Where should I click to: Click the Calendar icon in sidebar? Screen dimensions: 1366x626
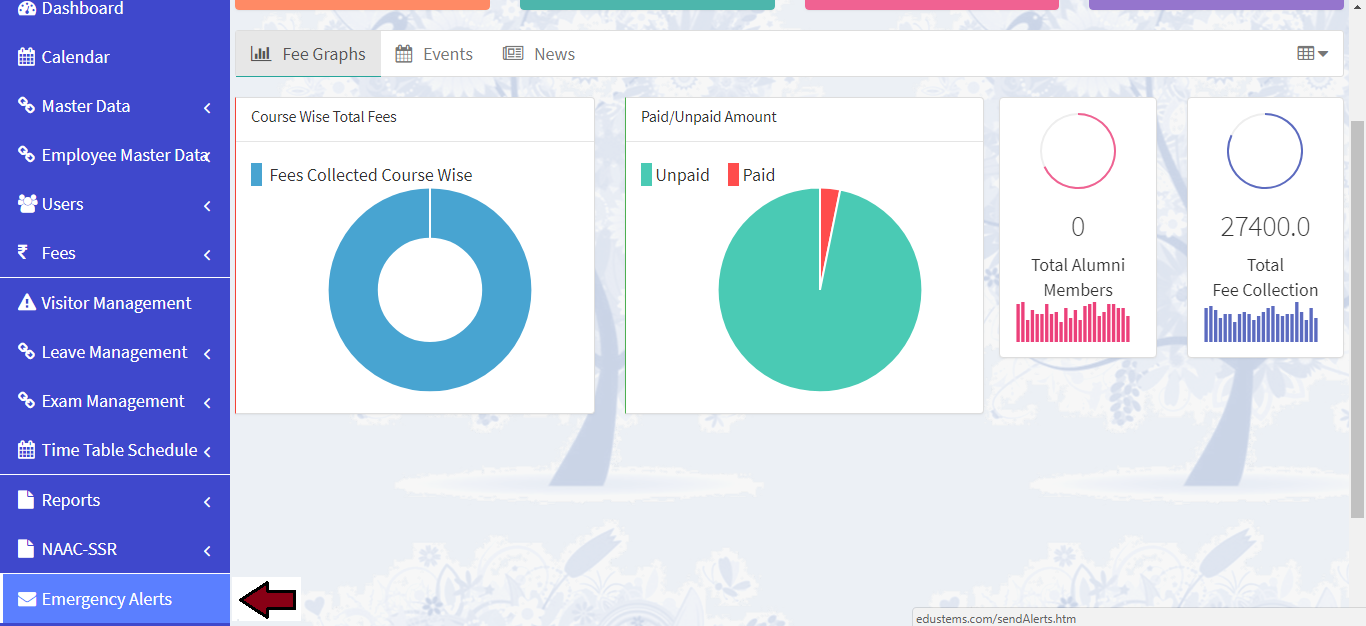(x=26, y=57)
